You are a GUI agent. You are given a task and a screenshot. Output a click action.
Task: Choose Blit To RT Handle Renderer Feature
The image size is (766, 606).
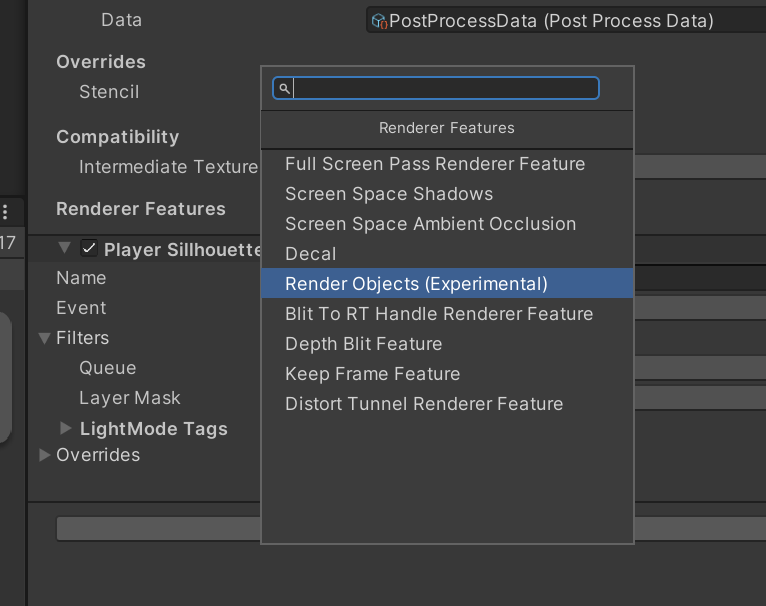(x=439, y=314)
